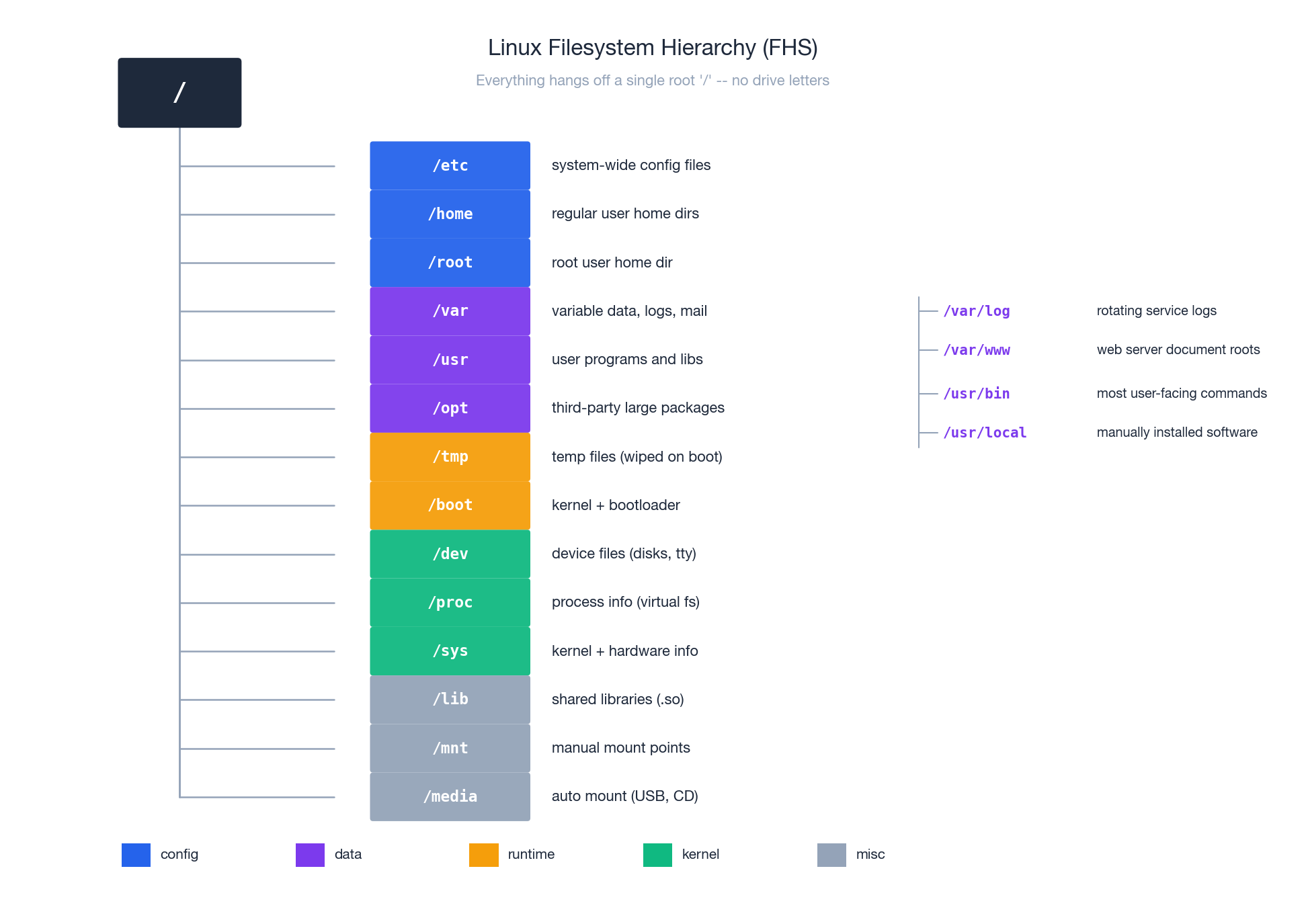Click the green kernel legend swatch
1306x924 pixels.
point(657,855)
